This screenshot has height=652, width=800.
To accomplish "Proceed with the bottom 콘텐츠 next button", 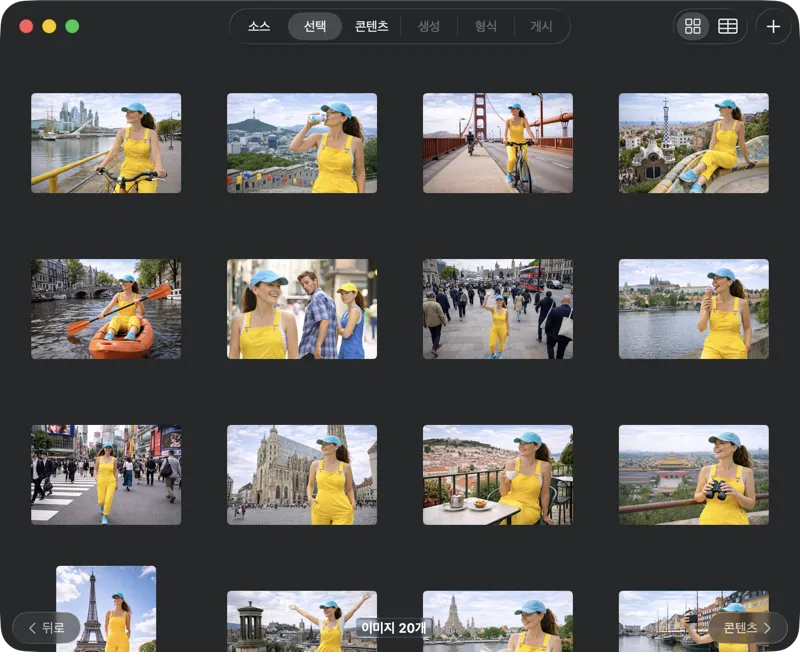I will click(747, 628).
